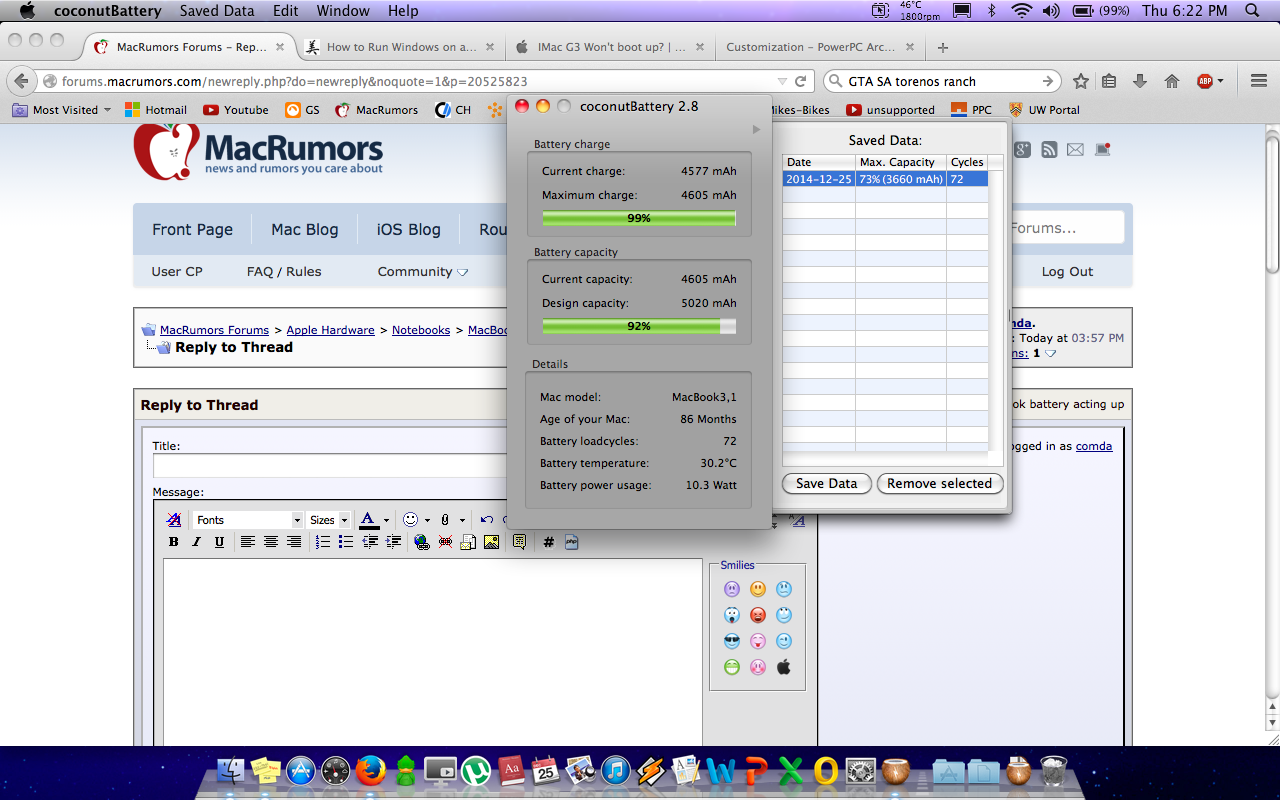Toggle italic formatting in the message editor
The height and width of the screenshot is (800, 1280).
coord(197,542)
